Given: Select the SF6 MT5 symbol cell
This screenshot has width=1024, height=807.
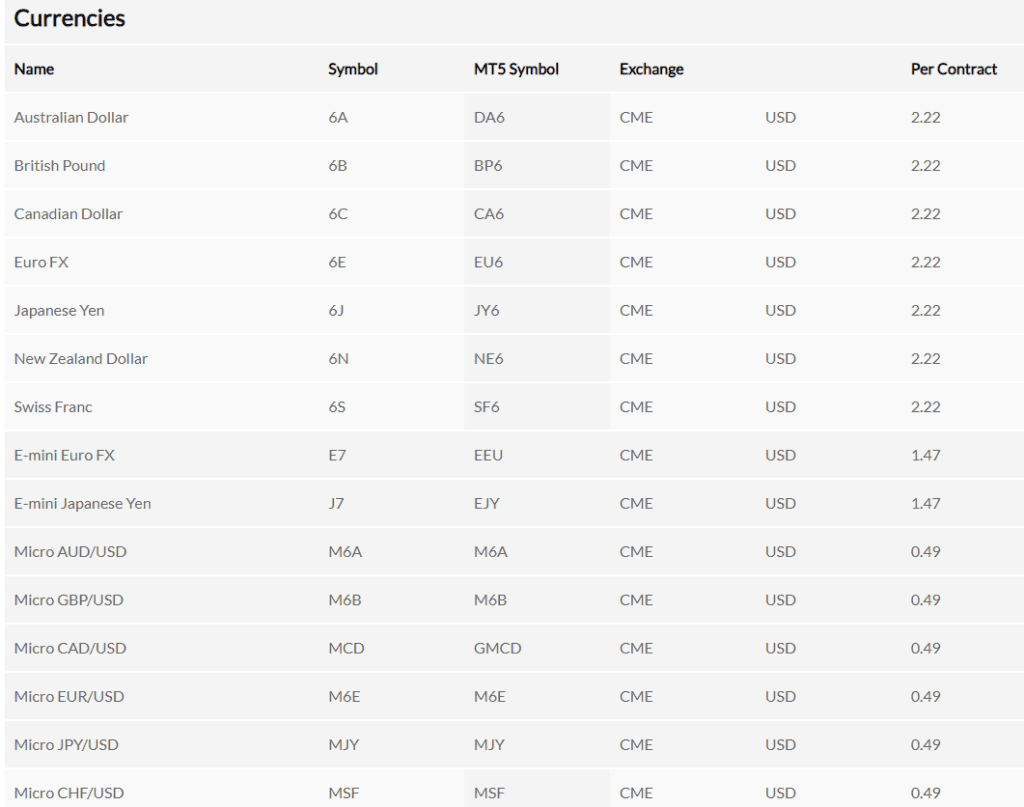Looking at the screenshot, I should [x=488, y=407].
